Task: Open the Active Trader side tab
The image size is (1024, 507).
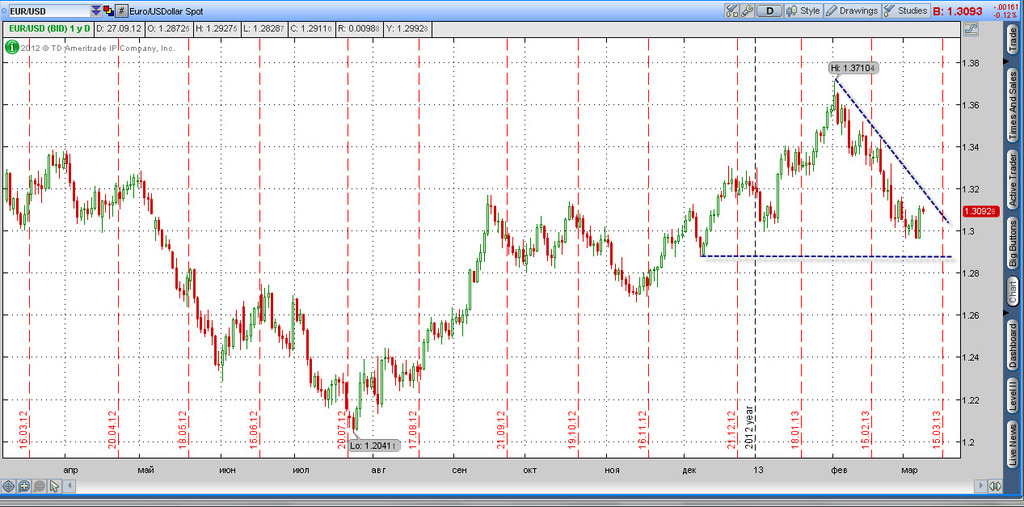Action: tap(1013, 179)
